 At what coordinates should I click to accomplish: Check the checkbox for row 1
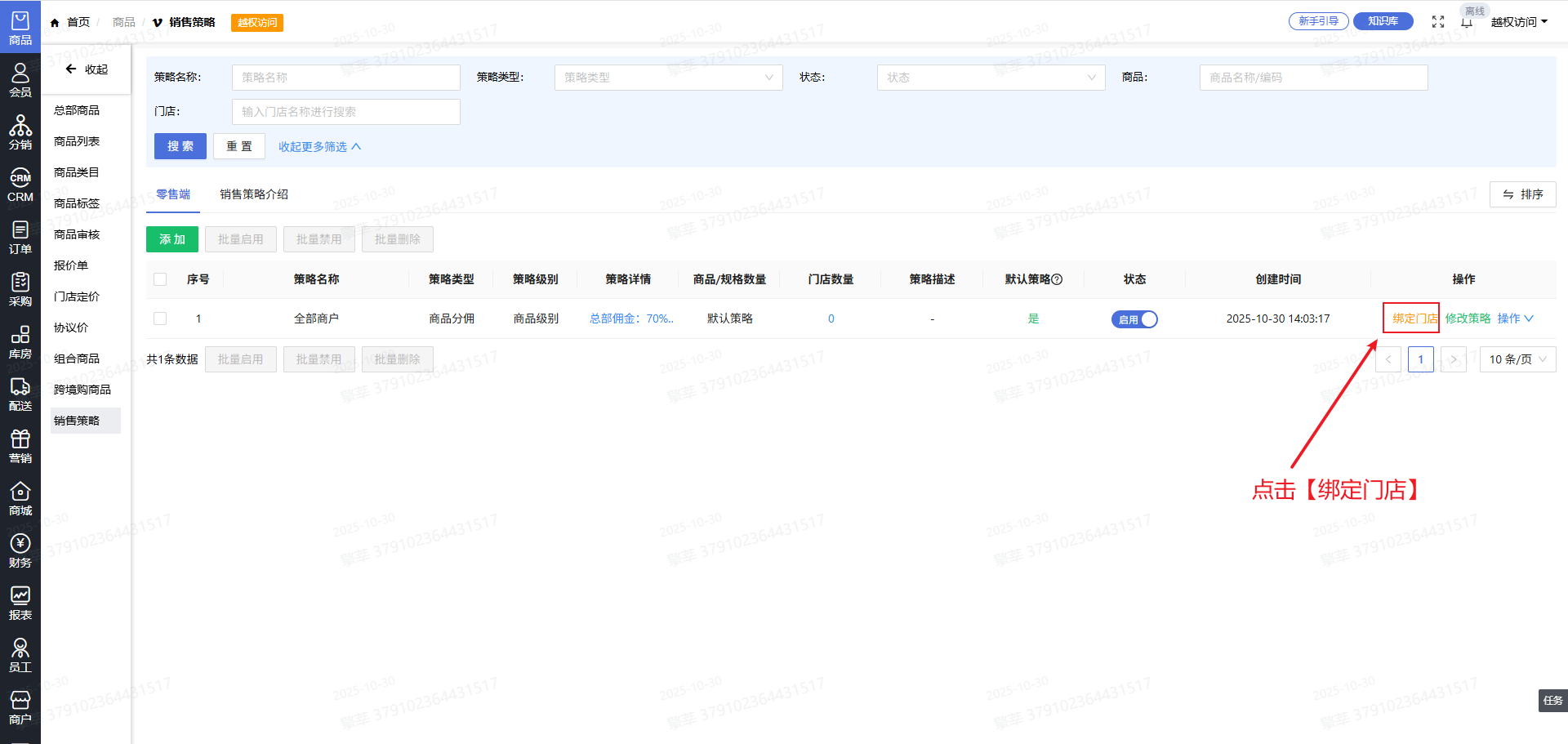tap(160, 319)
